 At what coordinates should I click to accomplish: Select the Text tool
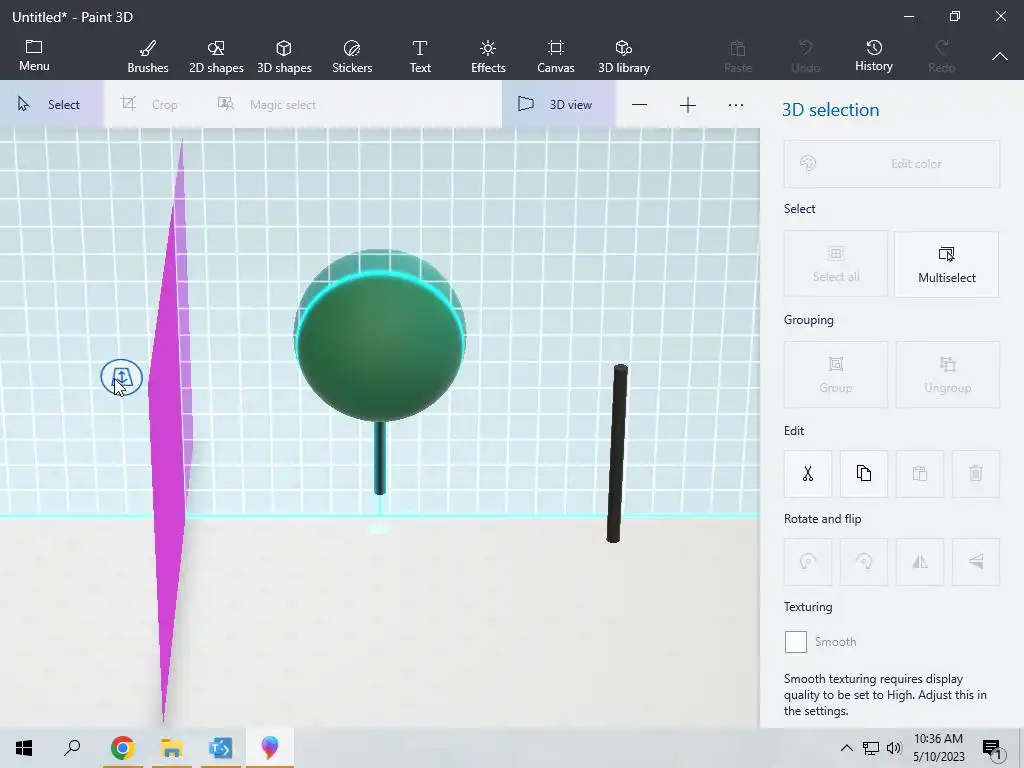420,57
